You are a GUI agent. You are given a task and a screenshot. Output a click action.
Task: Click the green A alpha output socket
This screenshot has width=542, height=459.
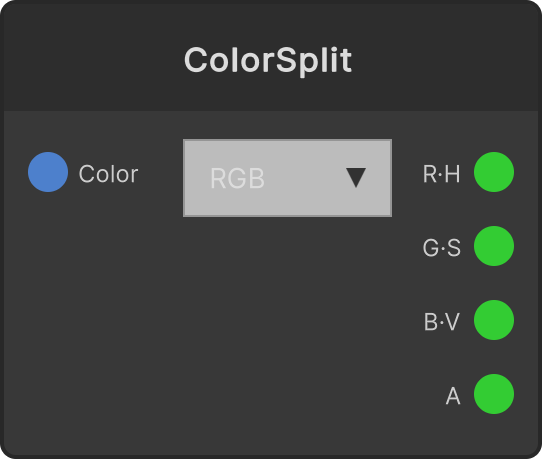tap(494, 394)
